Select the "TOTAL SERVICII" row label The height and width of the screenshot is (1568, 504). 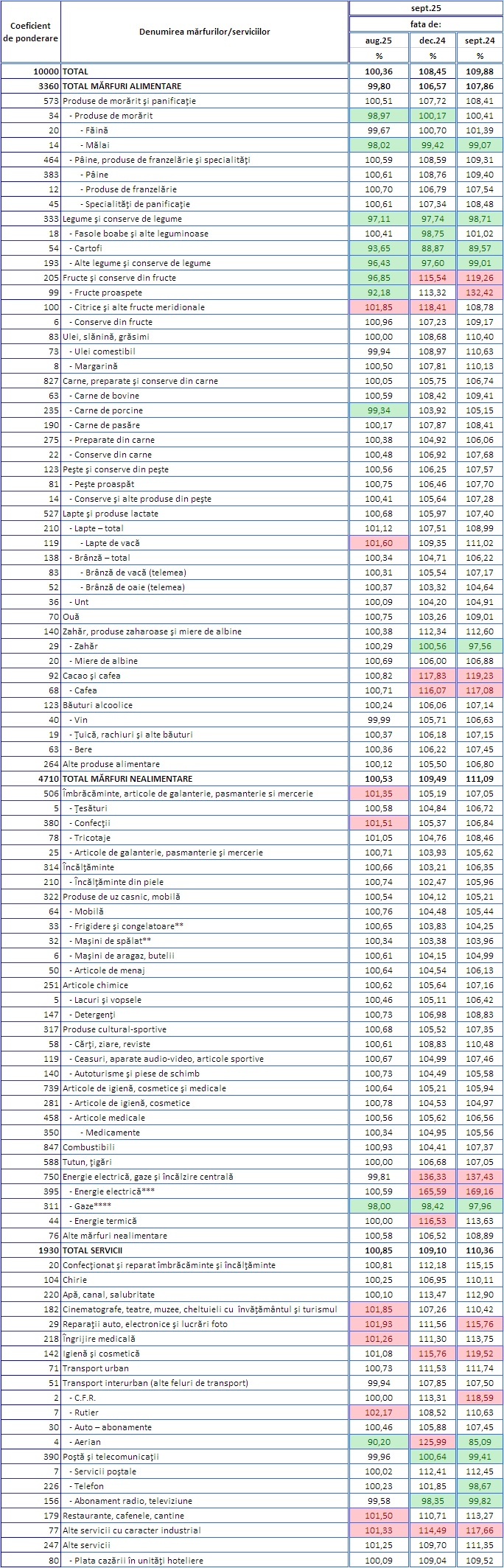pyautogui.click(x=92, y=1250)
